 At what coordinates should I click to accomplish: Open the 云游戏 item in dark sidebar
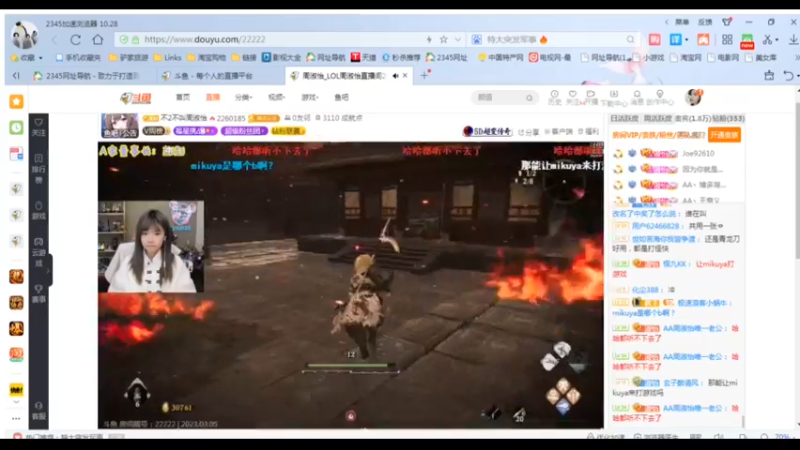39,252
